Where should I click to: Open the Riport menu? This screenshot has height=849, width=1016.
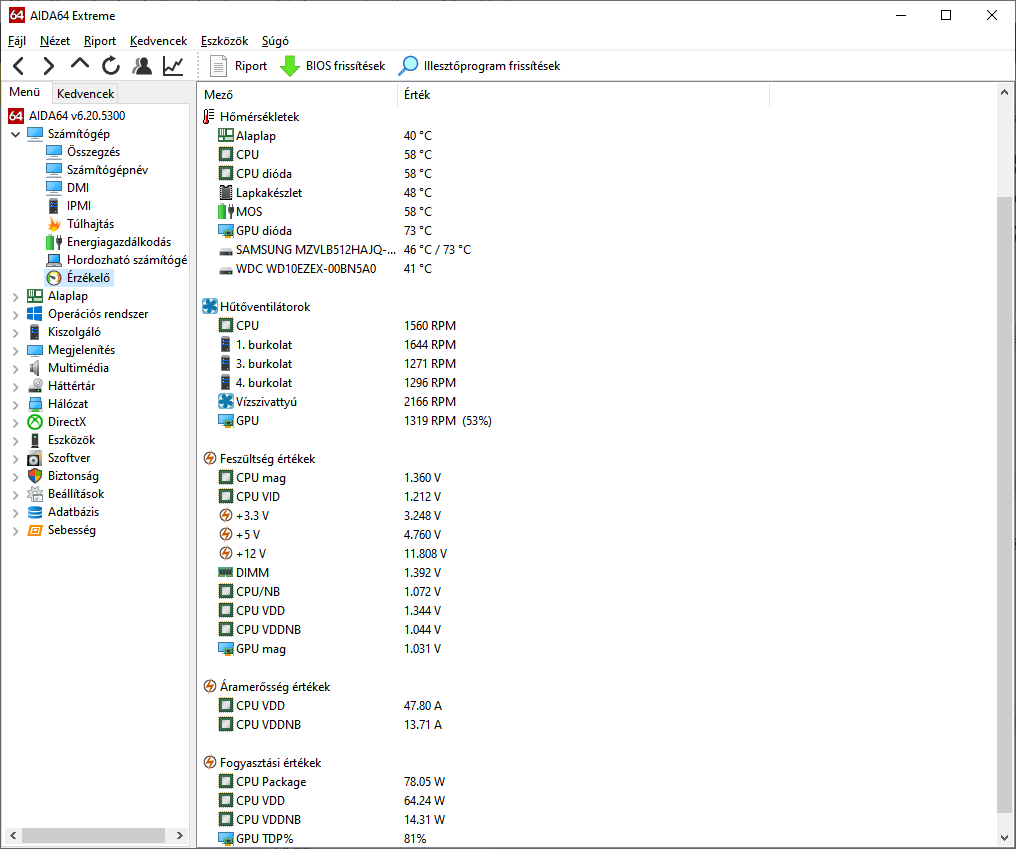(x=100, y=41)
